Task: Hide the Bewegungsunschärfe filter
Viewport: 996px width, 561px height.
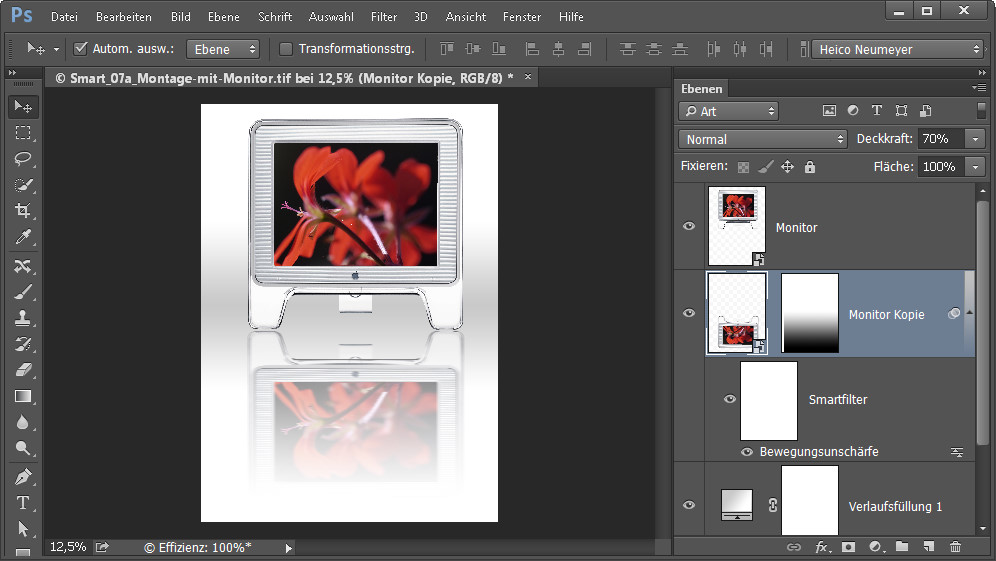Action: click(747, 452)
